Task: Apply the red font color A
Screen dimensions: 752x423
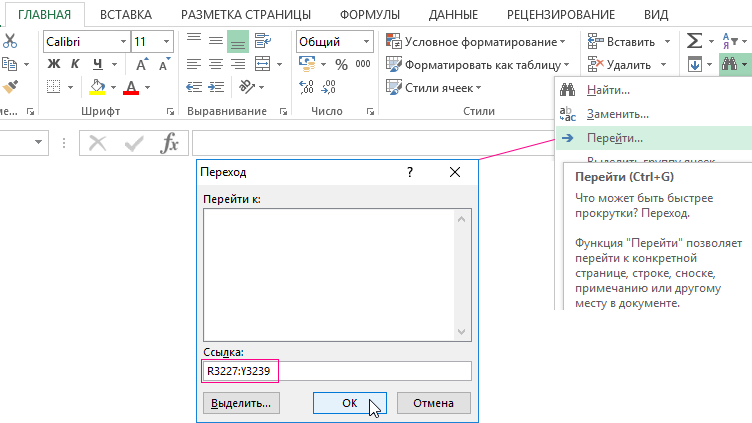Action: point(131,87)
